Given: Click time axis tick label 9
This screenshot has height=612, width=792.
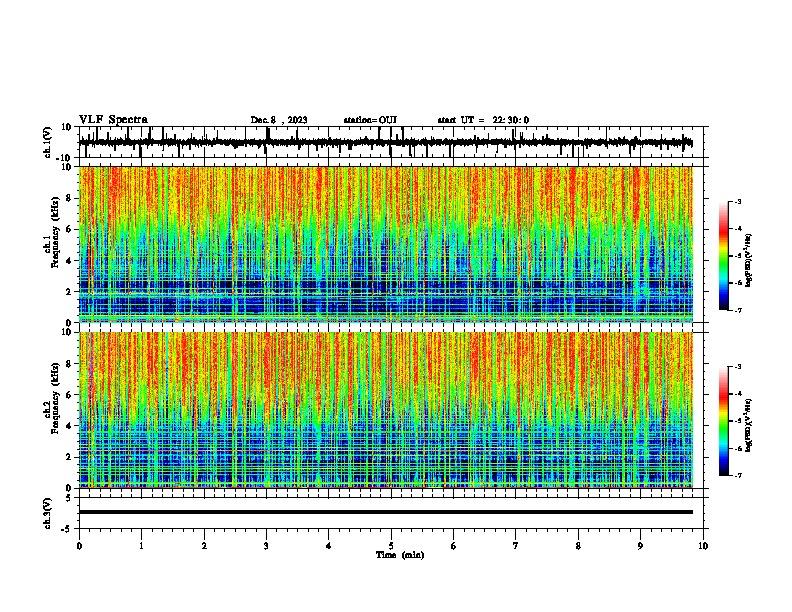Looking at the screenshot, I should [640, 546].
